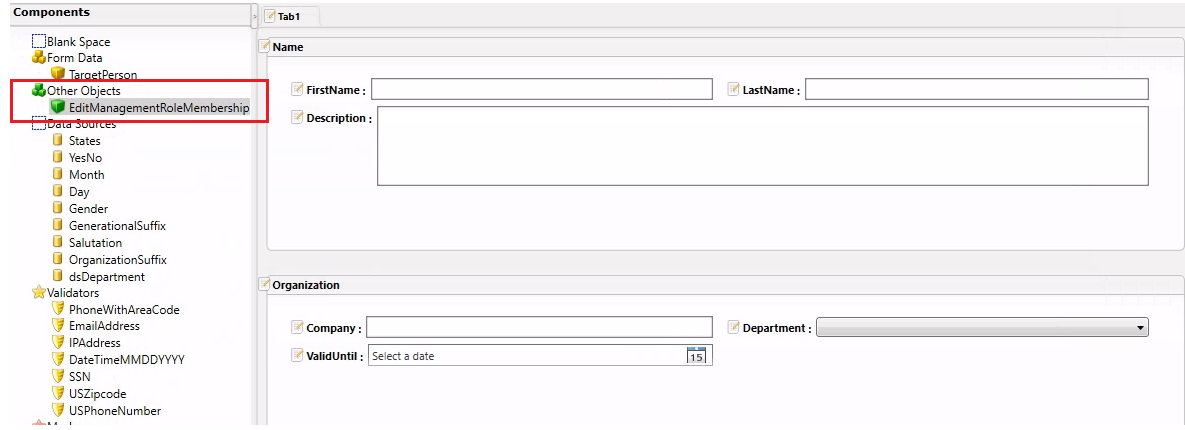
Task: Click the EmailAddress validator shield icon
Action: [57, 326]
